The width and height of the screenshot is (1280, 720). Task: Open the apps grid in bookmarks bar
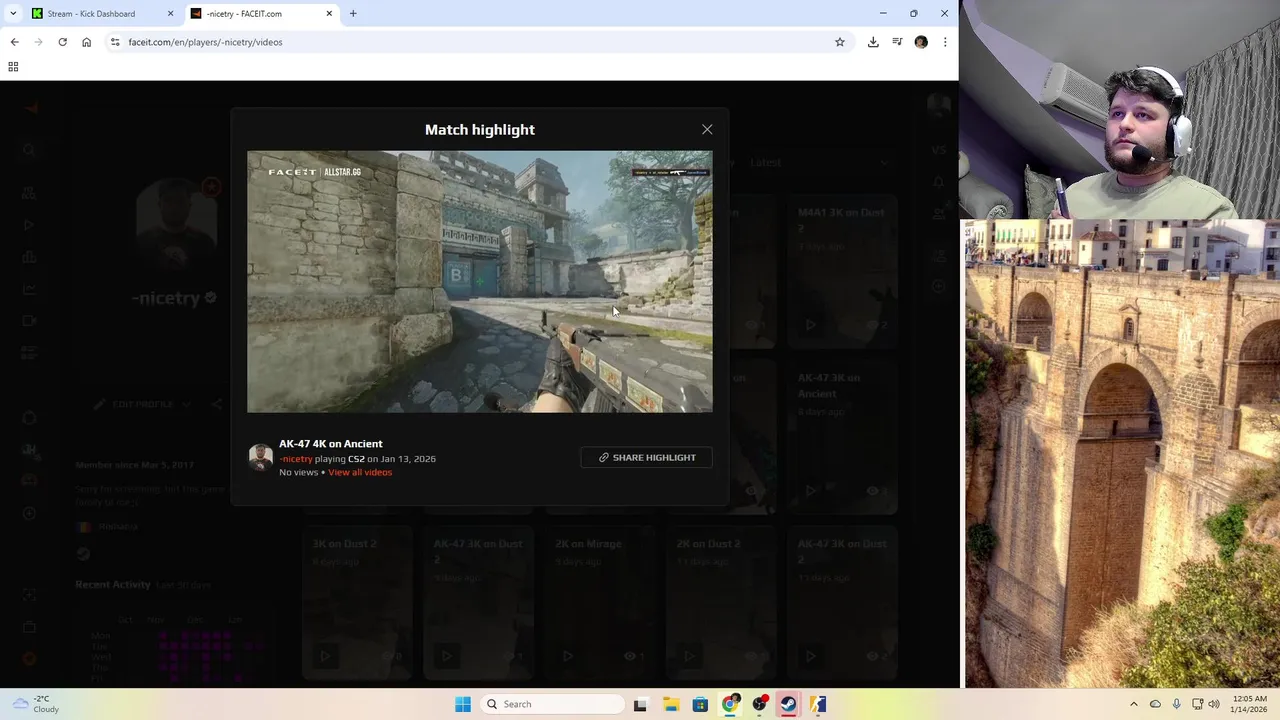click(x=13, y=67)
